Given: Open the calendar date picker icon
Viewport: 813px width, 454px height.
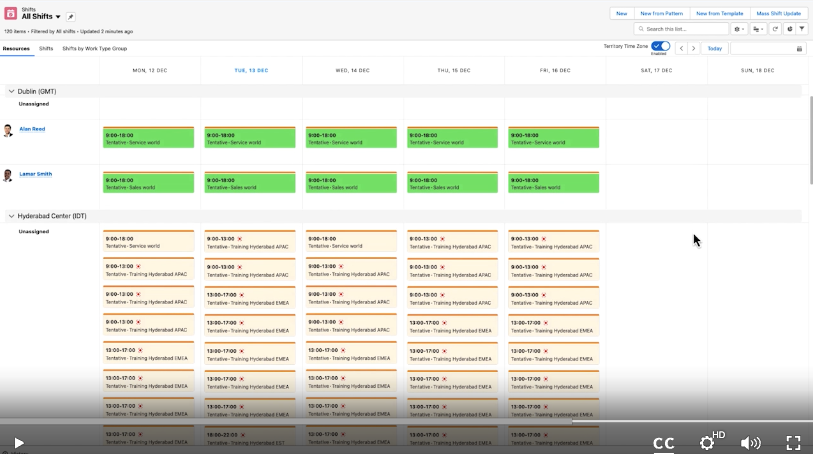Looking at the screenshot, I should (x=799, y=49).
